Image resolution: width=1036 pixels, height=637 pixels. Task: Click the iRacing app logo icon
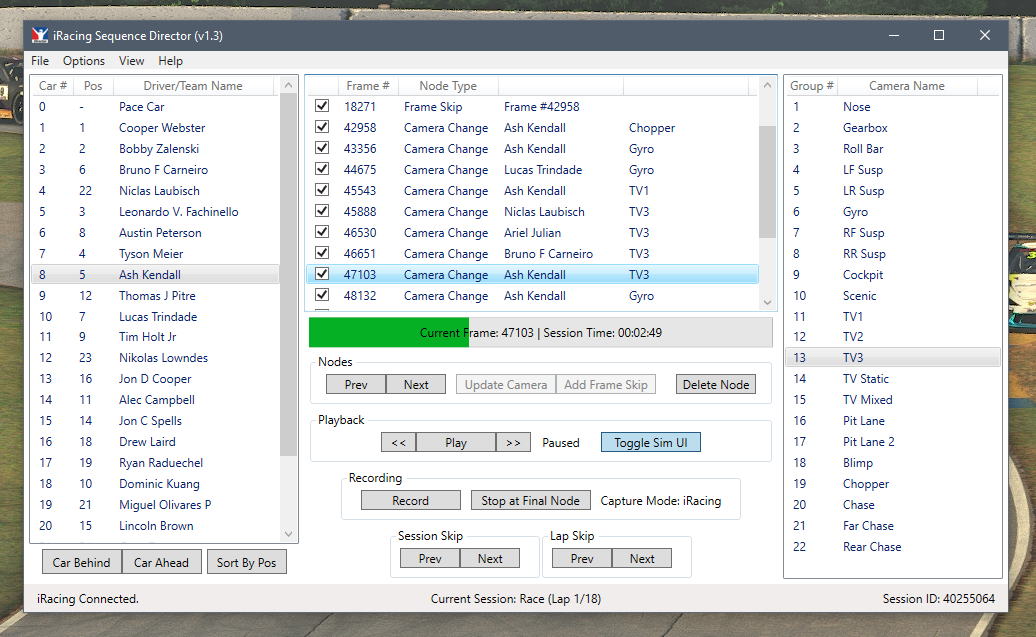(40, 36)
